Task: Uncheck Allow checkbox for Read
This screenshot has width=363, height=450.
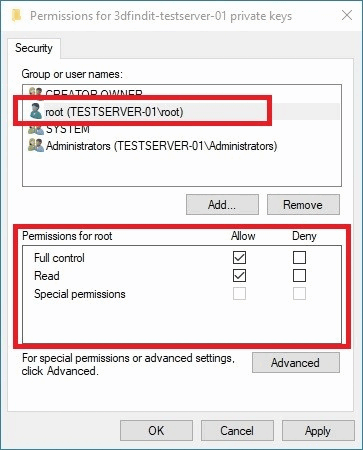Action: click(x=239, y=276)
